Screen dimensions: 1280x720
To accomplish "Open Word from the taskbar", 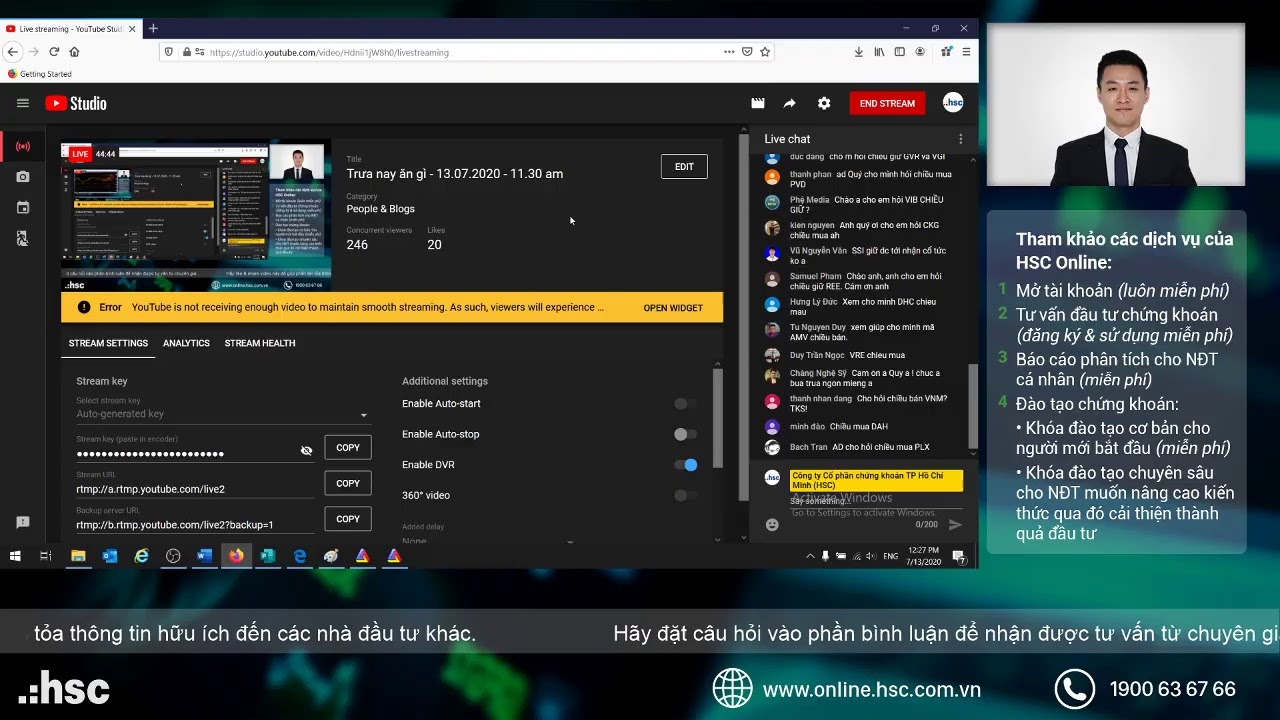I will (x=205, y=556).
